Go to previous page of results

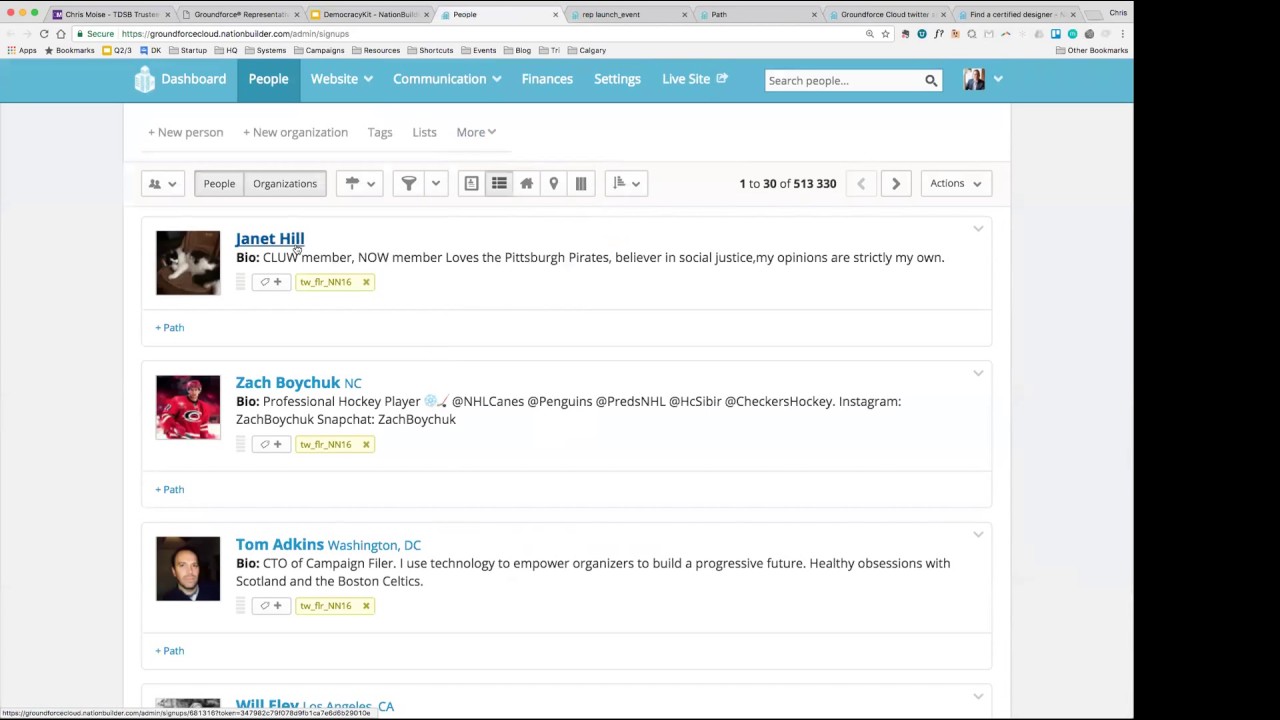(861, 183)
